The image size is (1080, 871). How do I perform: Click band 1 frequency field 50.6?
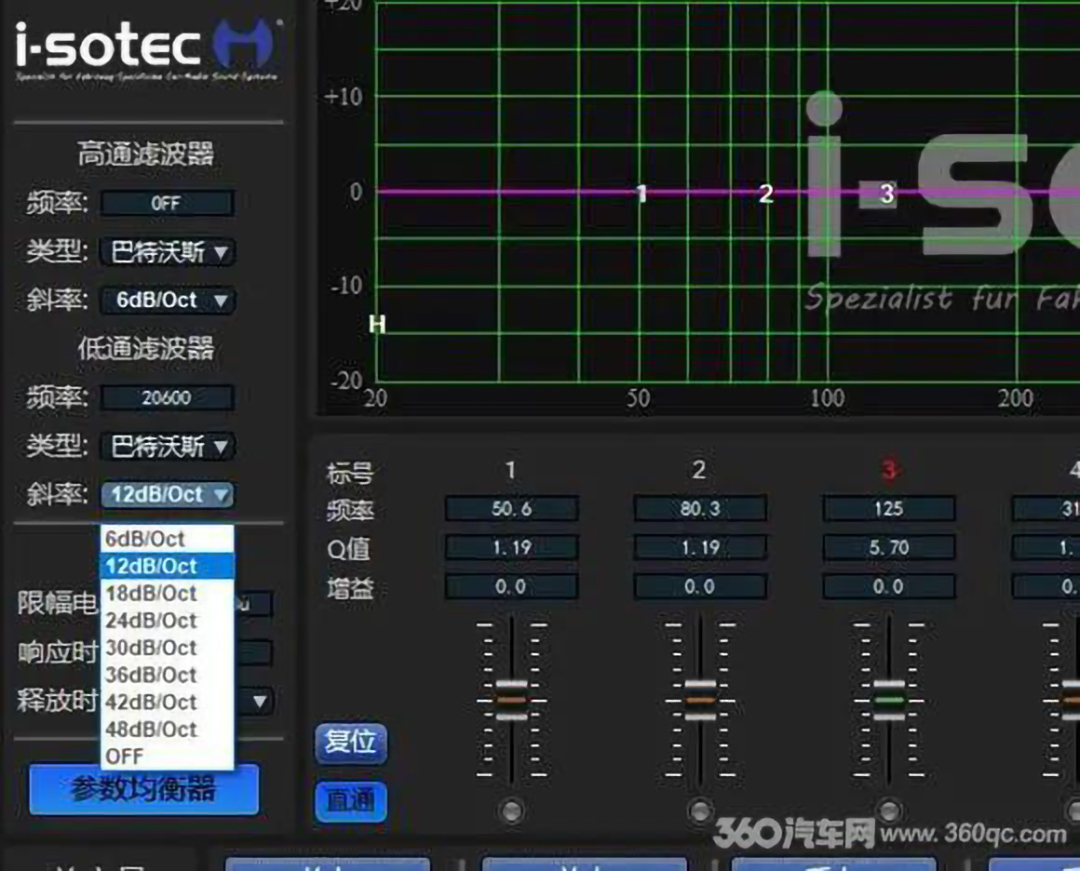(x=511, y=509)
